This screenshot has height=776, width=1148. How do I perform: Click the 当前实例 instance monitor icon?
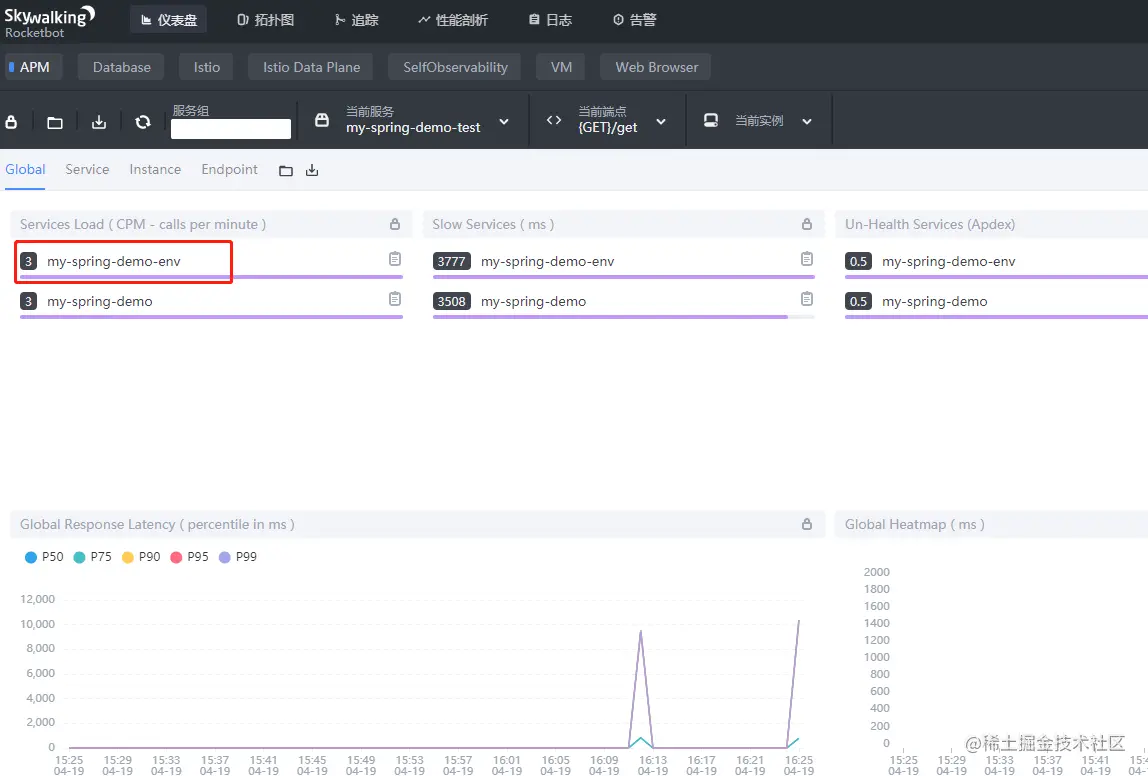[711, 120]
